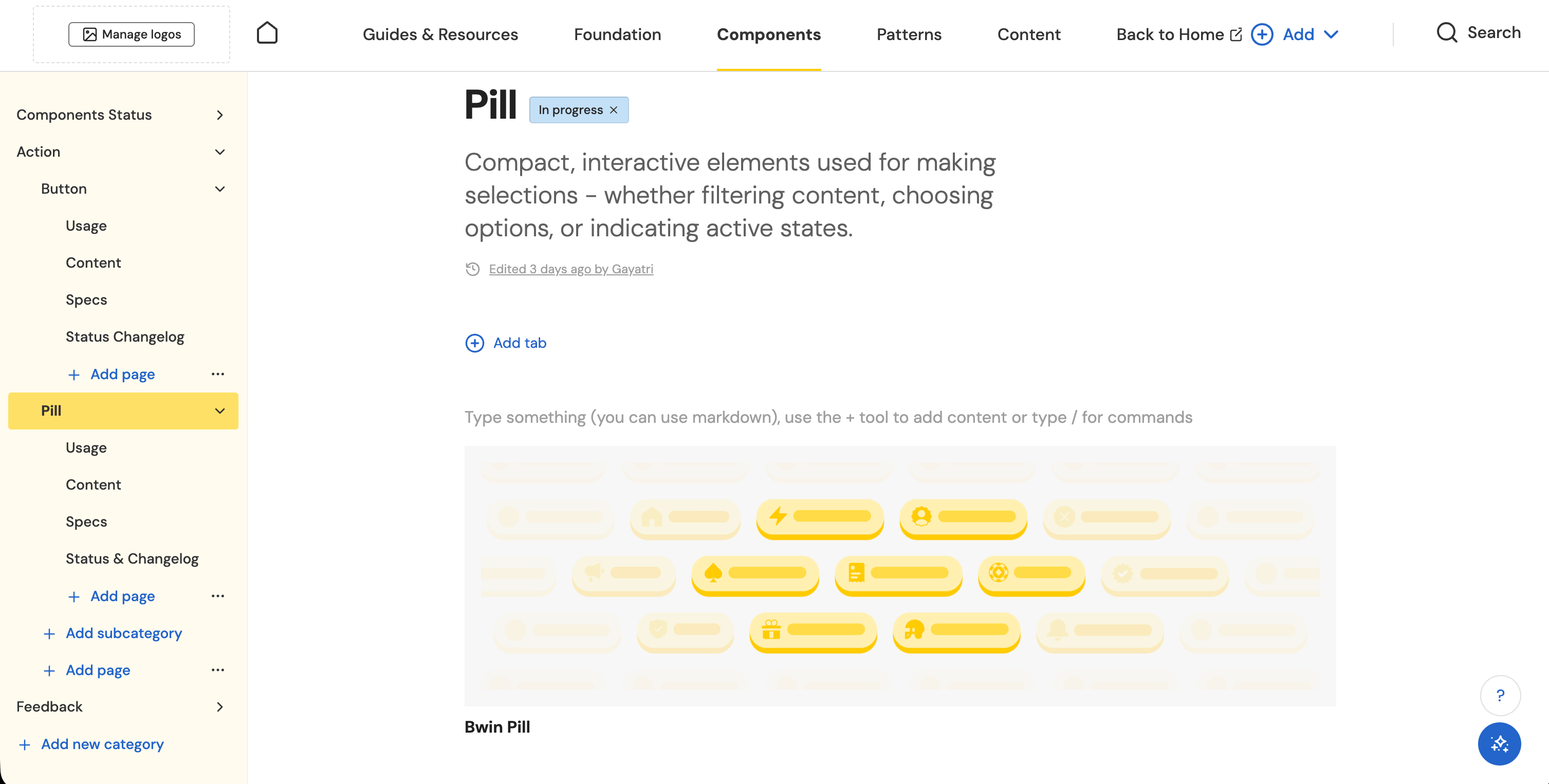
Task: Collapse the Pill subcategory chevron
Action: coord(220,411)
